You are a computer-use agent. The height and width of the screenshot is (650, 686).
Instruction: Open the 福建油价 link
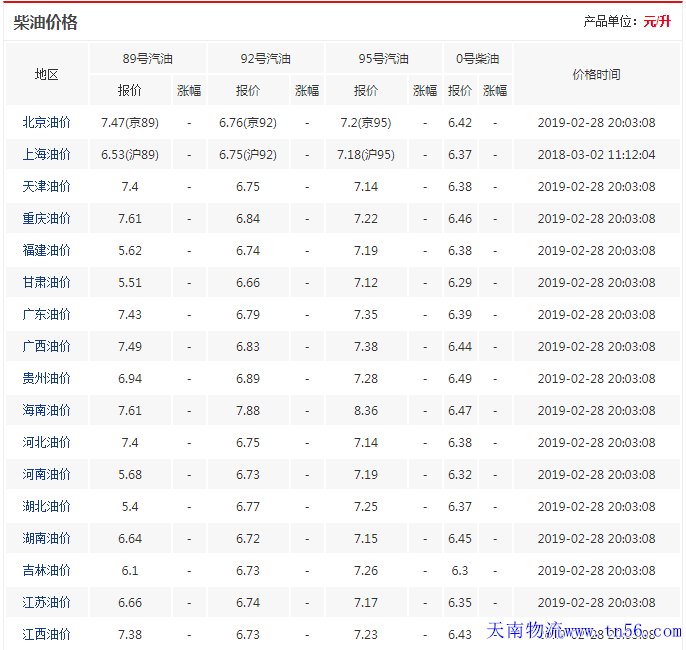point(46,250)
